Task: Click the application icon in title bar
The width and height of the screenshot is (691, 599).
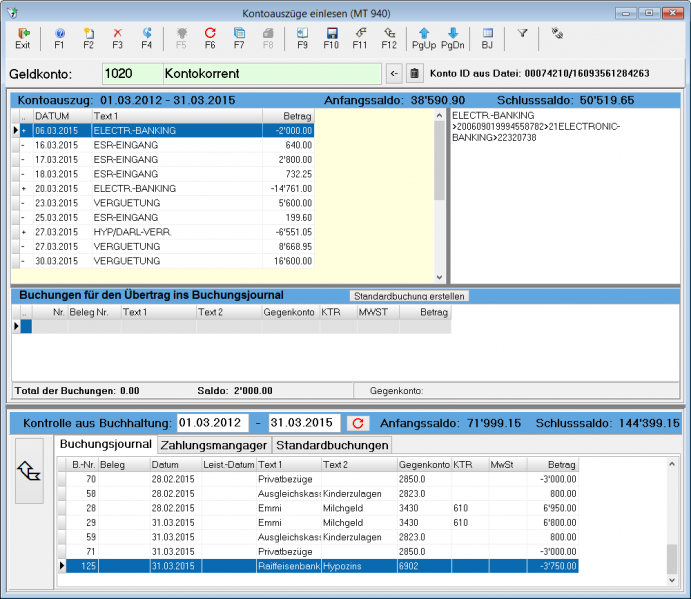Action: click(13, 13)
